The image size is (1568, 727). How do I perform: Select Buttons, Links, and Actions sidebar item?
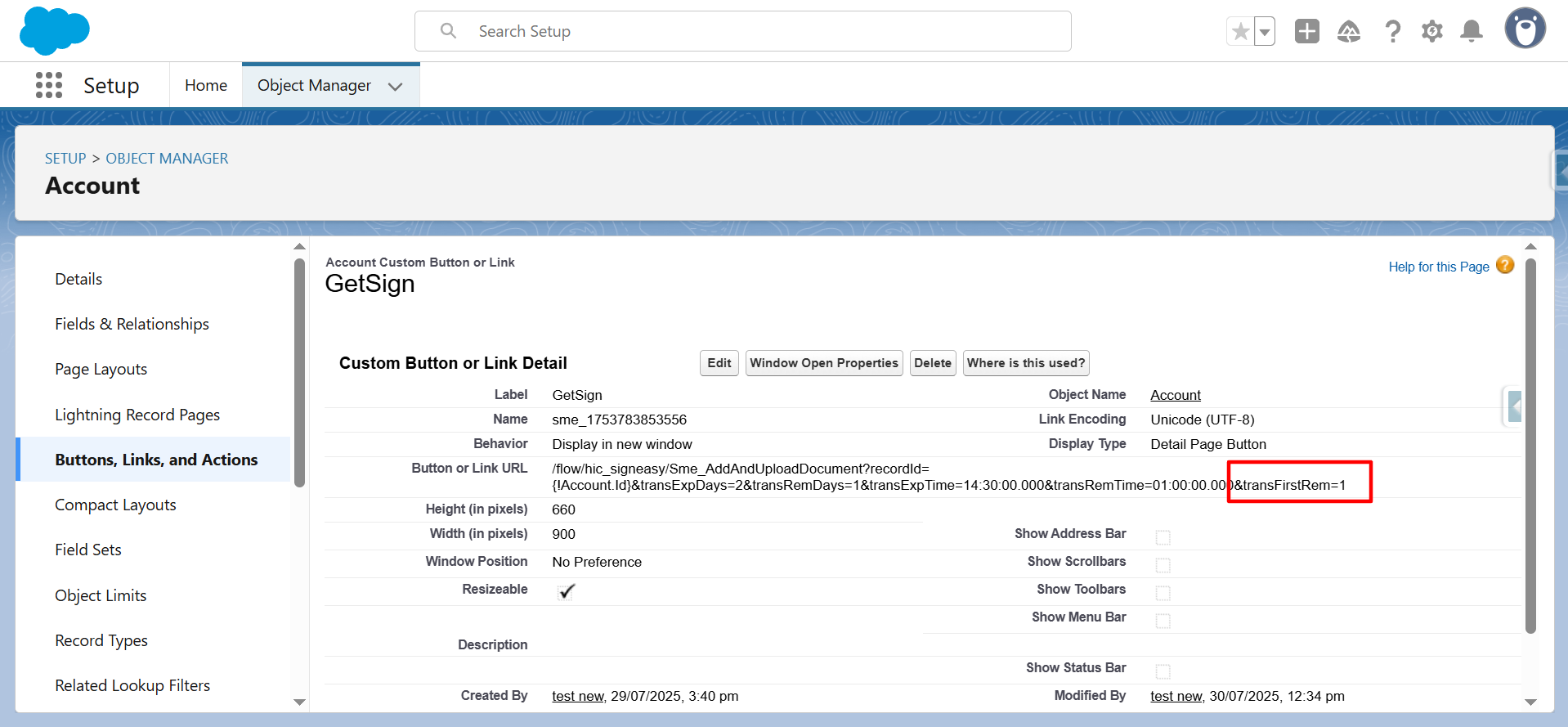coord(156,460)
